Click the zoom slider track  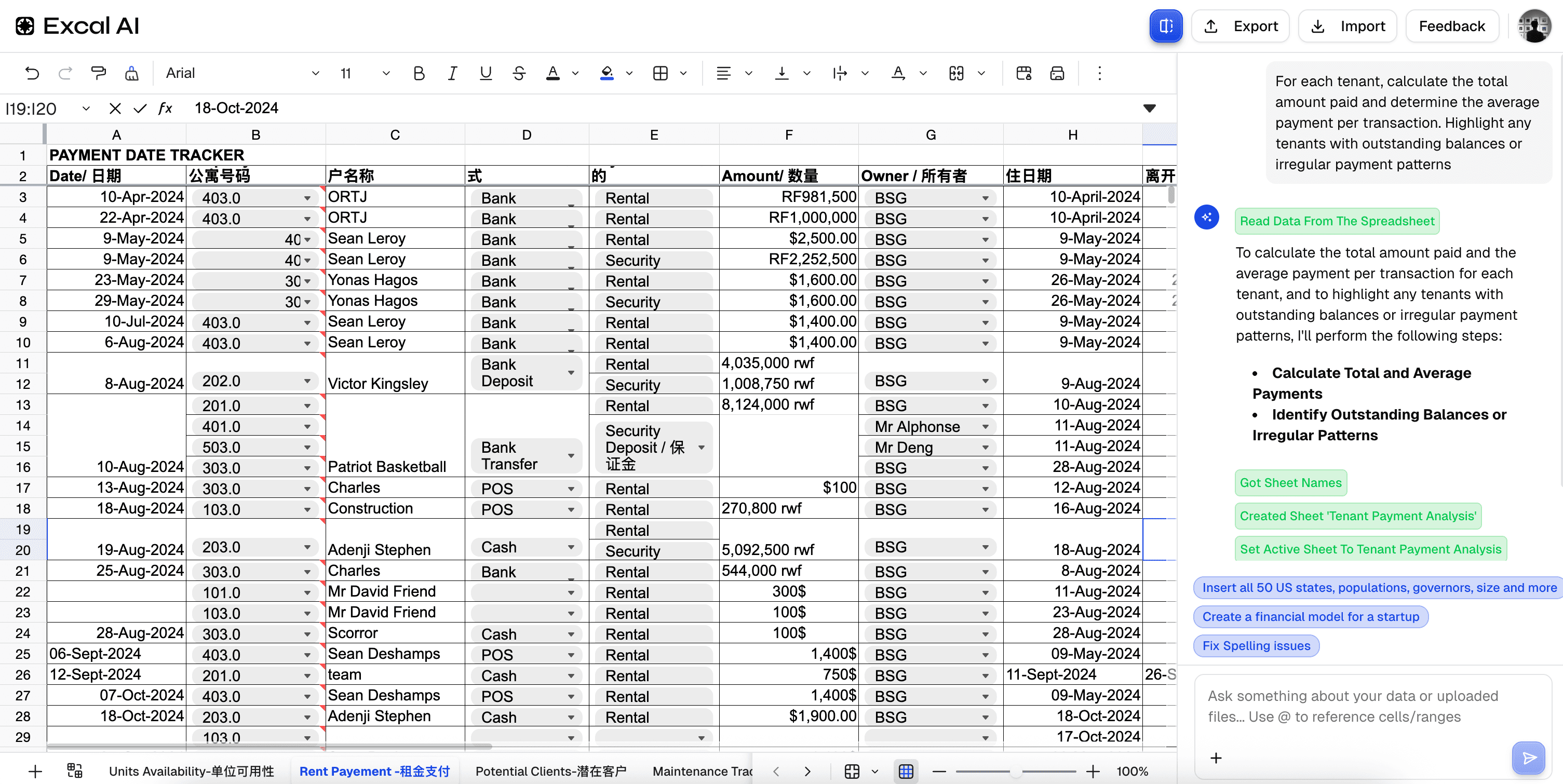tap(1015, 771)
